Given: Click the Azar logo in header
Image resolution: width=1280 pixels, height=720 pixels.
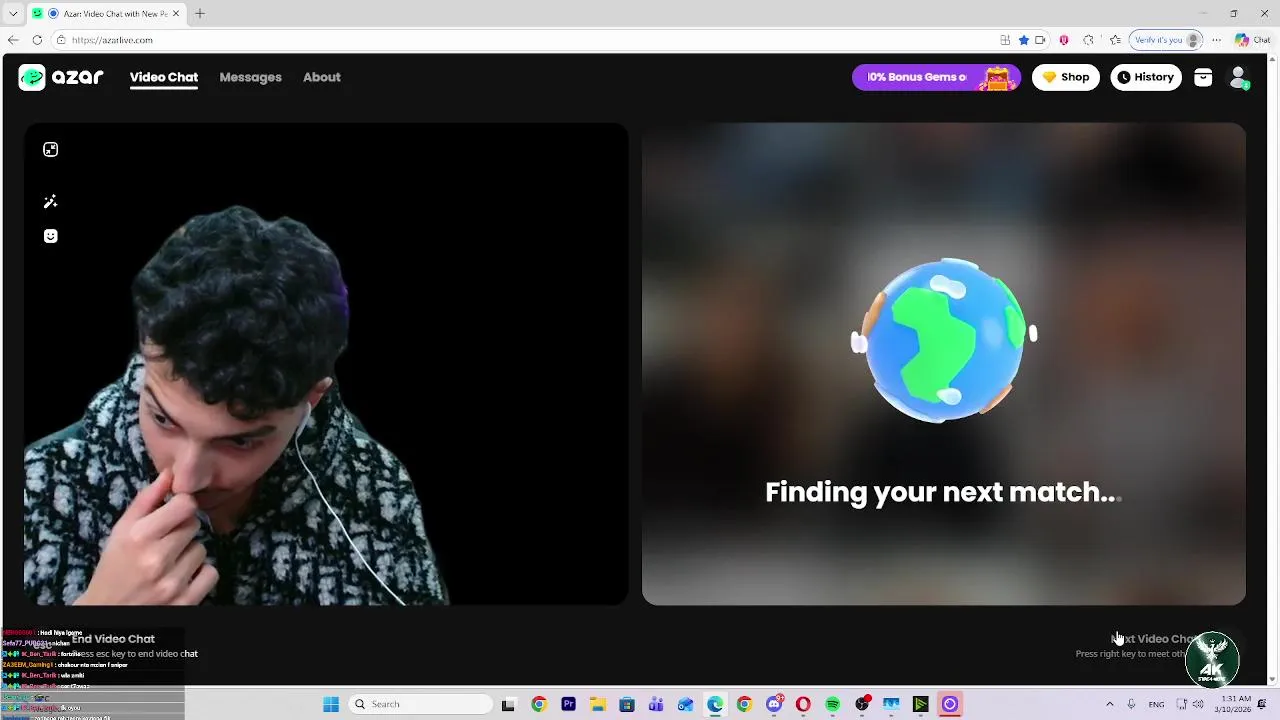Looking at the screenshot, I should click(x=61, y=77).
